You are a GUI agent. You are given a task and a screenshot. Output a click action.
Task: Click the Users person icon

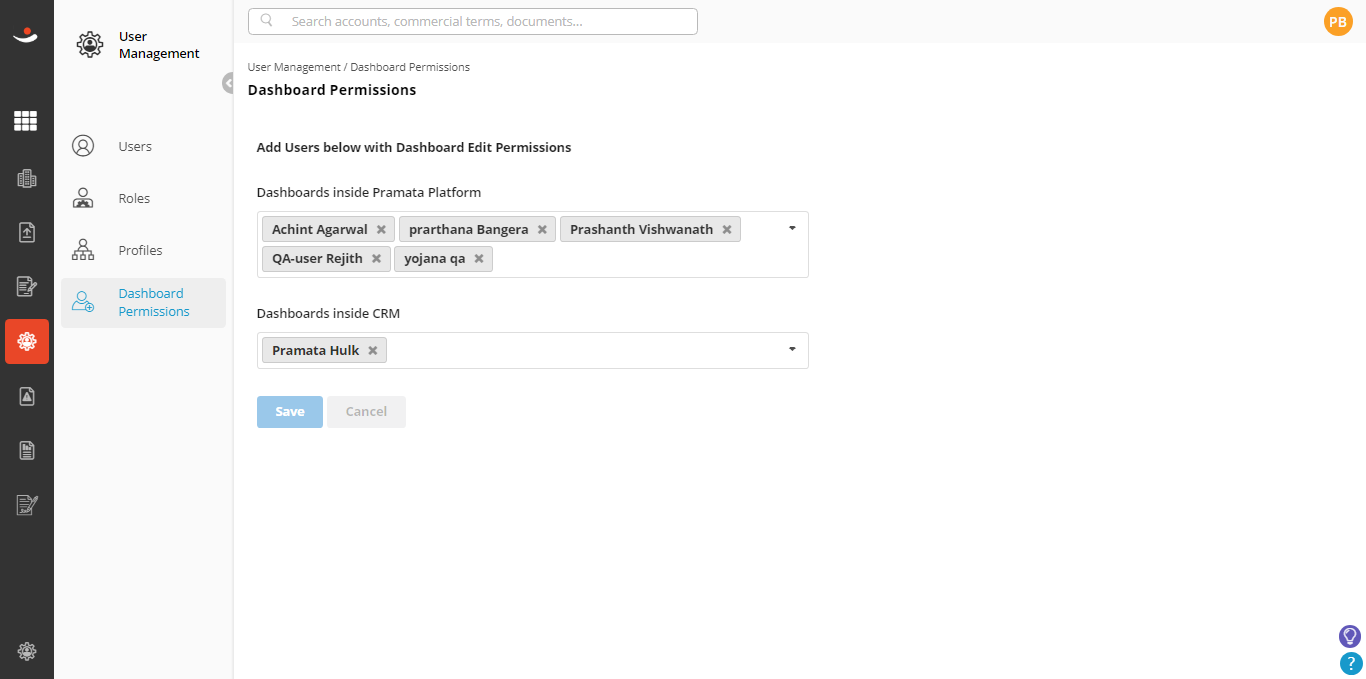tap(83, 146)
